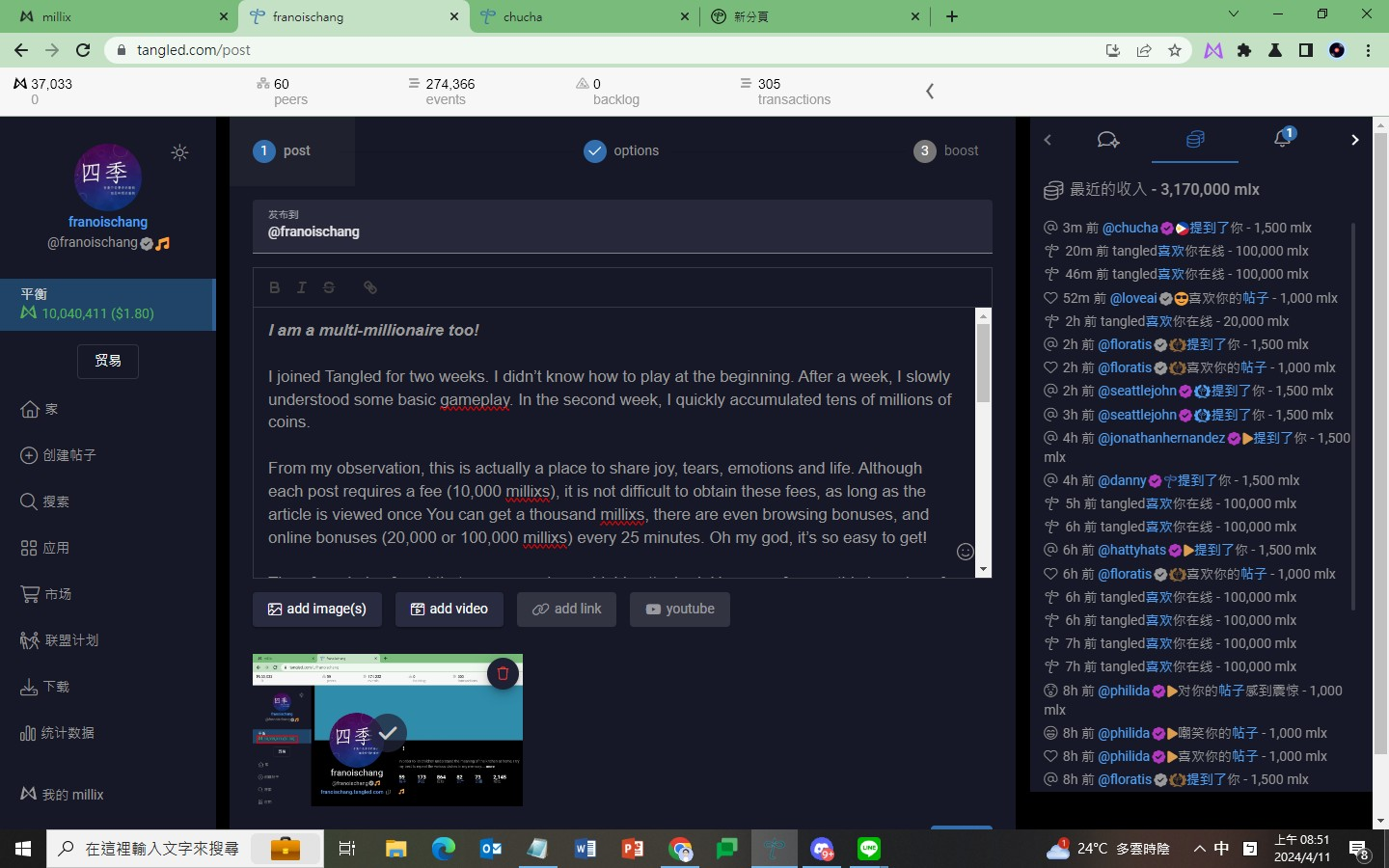Open LINE app from taskbar
This screenshot has width=1389, height=868.
pyautogui.click(x=869, y=849)
